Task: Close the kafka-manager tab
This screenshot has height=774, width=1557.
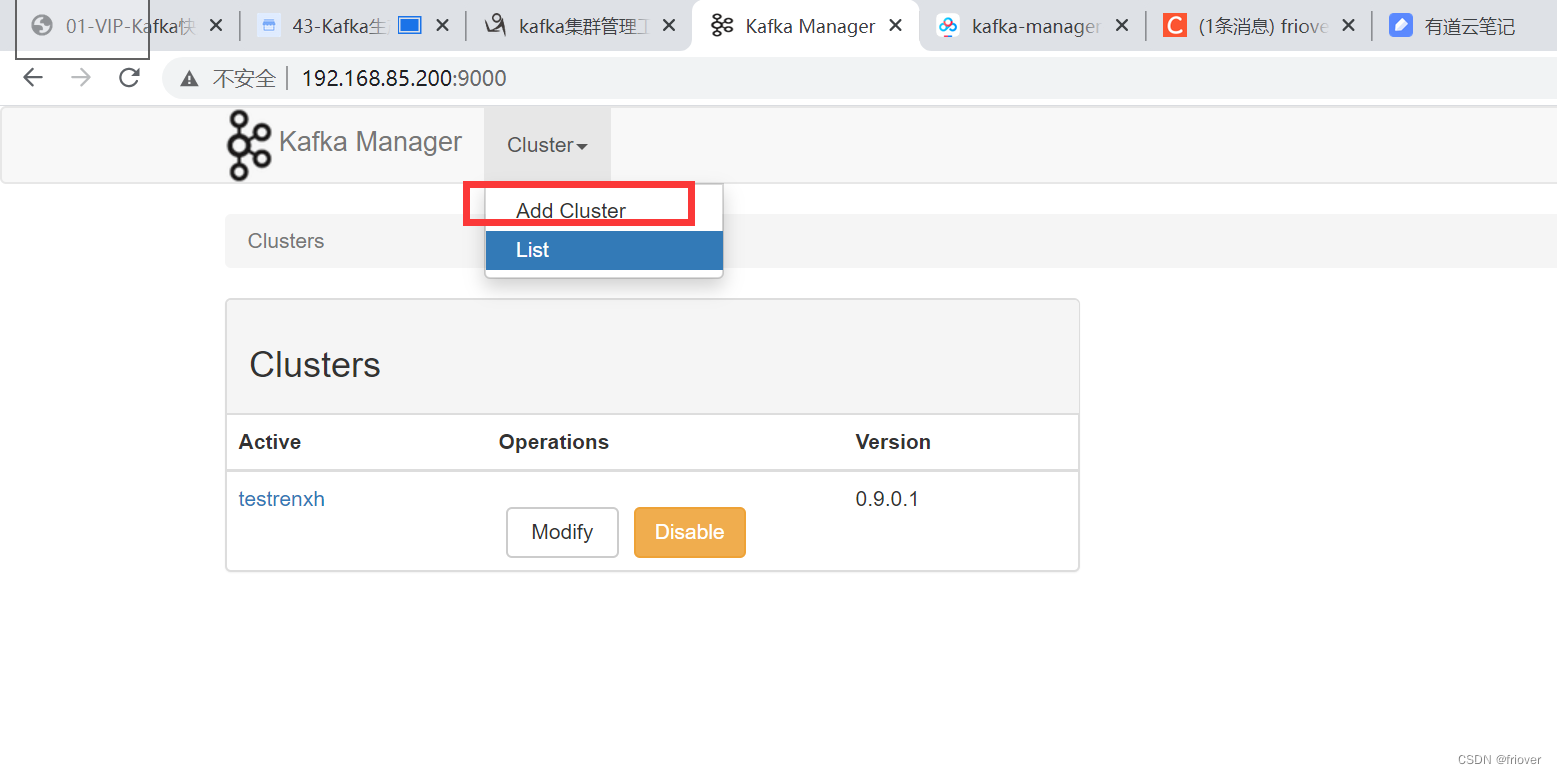Action: (1122, 26)
